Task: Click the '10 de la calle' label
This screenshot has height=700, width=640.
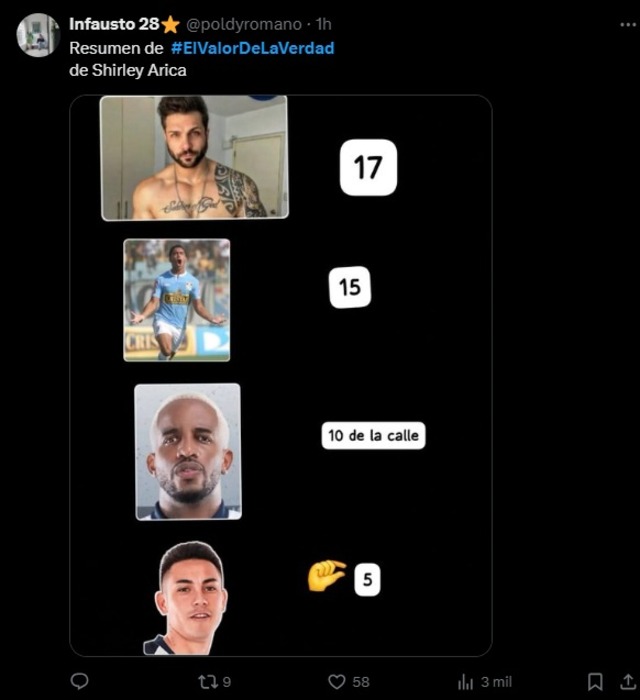Action: click(373, 435)
